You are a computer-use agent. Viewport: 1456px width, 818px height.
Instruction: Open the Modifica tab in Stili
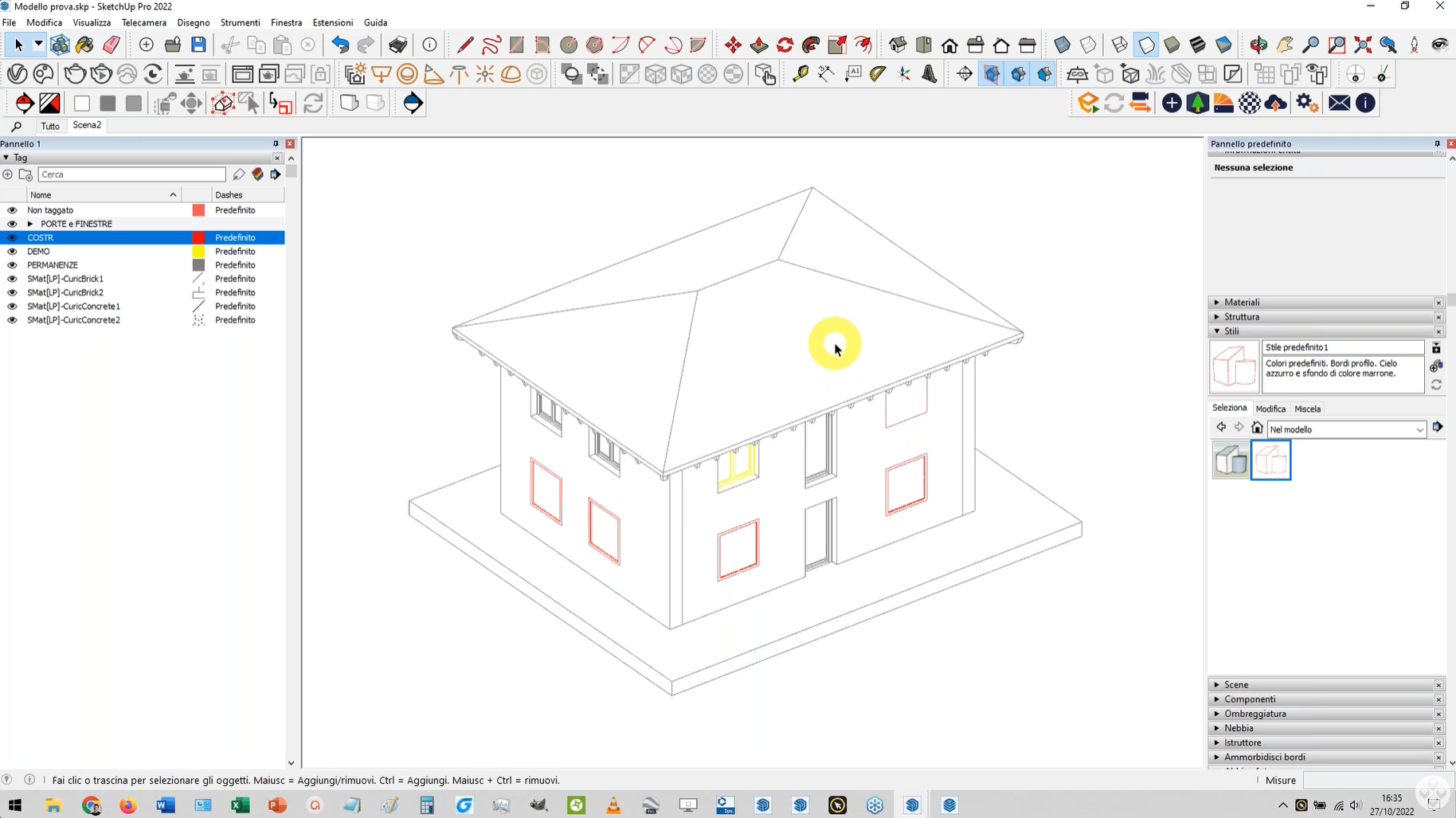(1270, 409)
